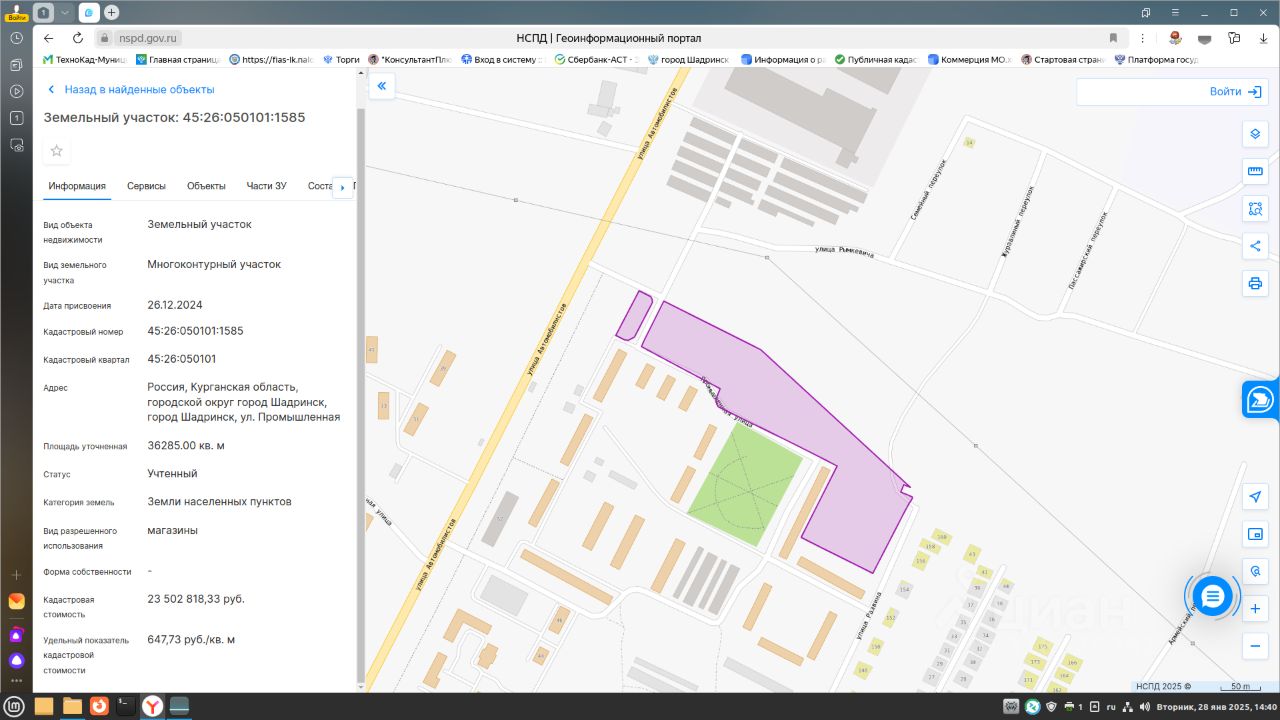Launch Yandex browser from taskbar

(x=152, y=706)
